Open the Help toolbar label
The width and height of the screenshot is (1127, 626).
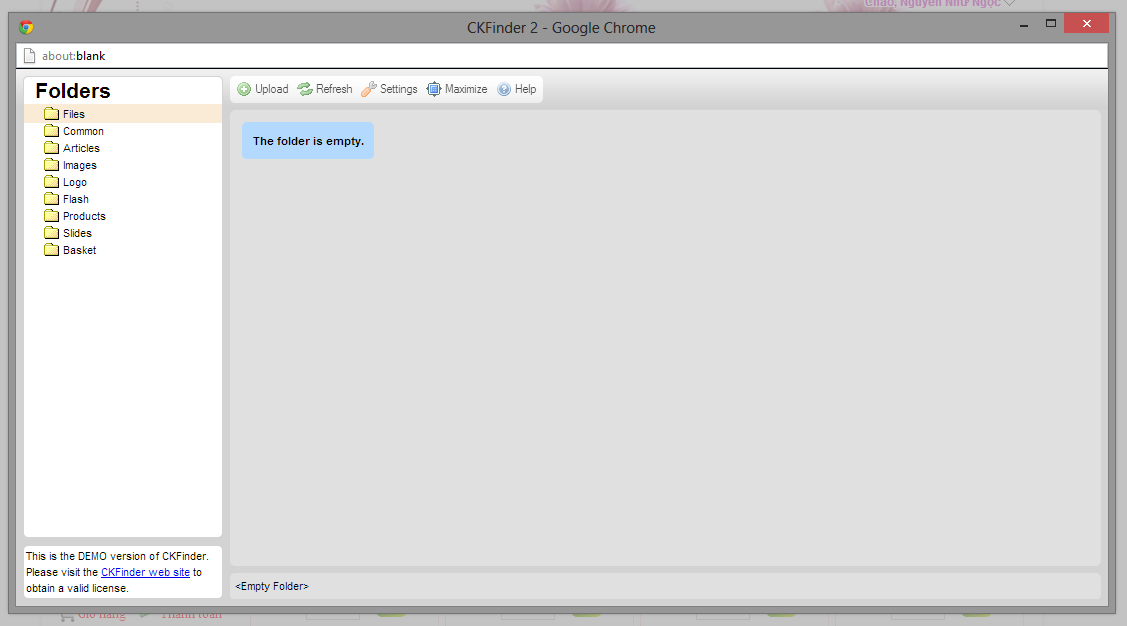point(525,89)
